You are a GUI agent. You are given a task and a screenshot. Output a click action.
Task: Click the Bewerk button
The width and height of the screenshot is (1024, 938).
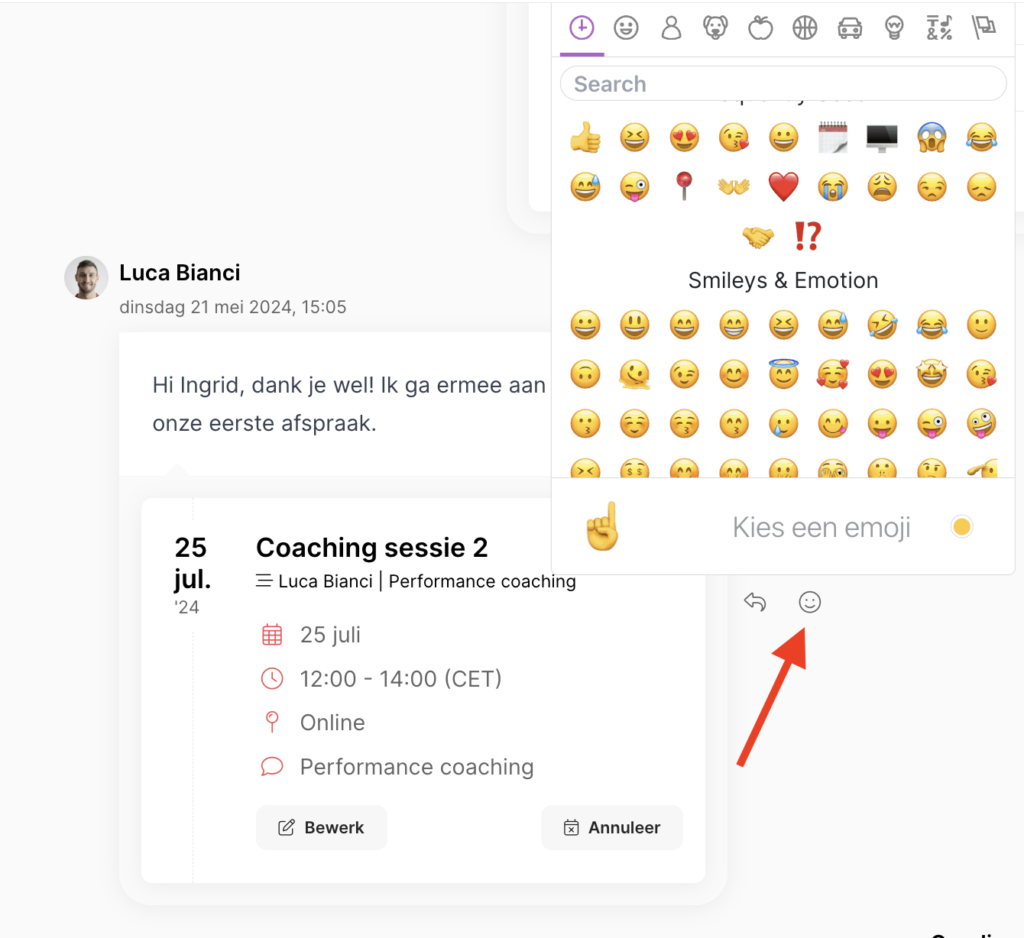(321, 828)
